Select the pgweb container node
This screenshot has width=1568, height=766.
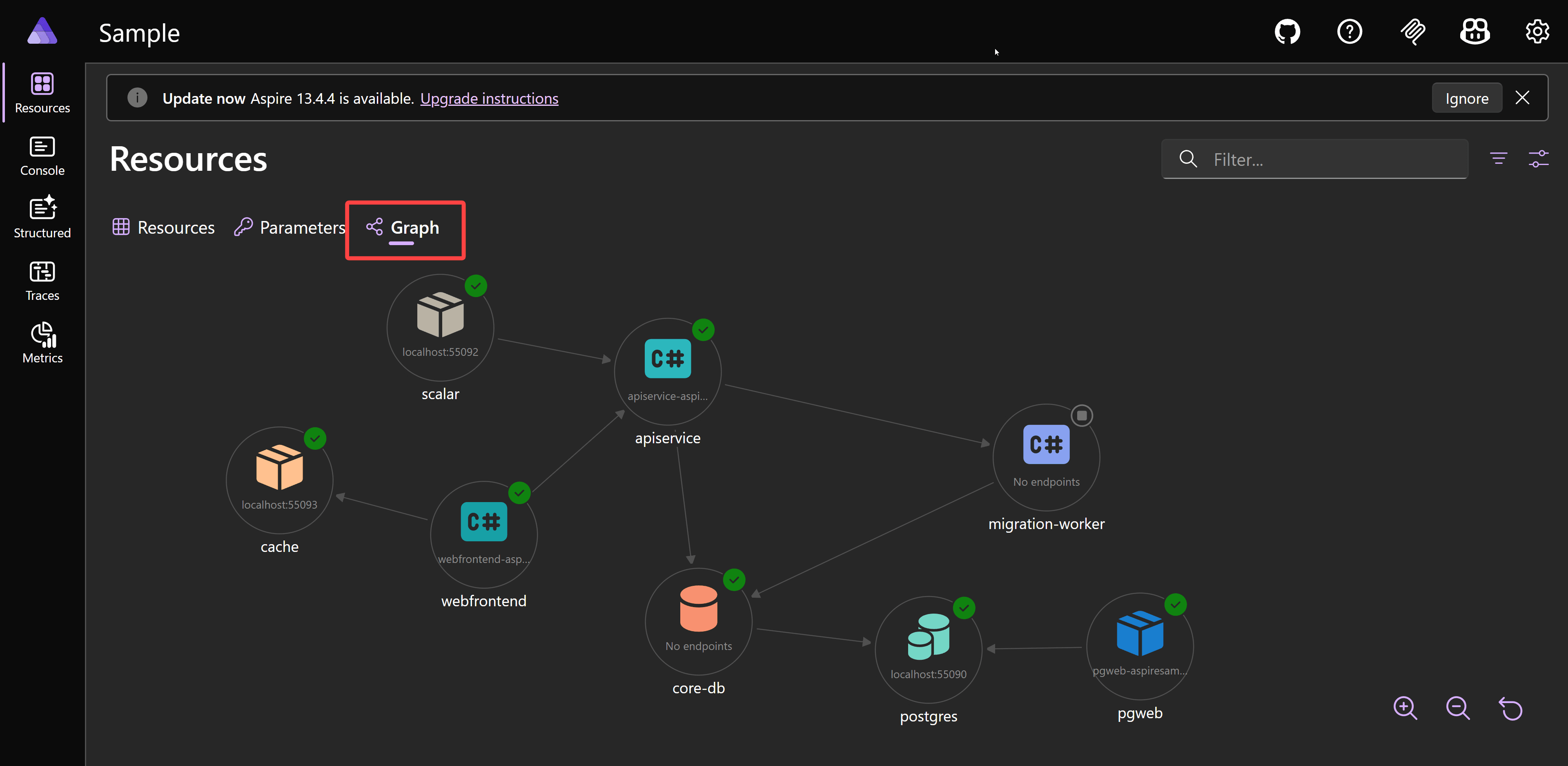[1140, 647]
